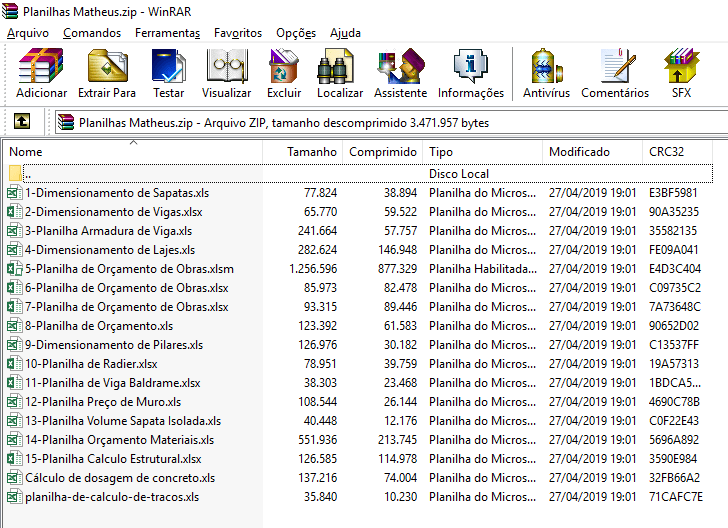The height and width of the screenshot is (528, 728).
Task: Select the parent folder '..' row
Action: click(360, 174)
